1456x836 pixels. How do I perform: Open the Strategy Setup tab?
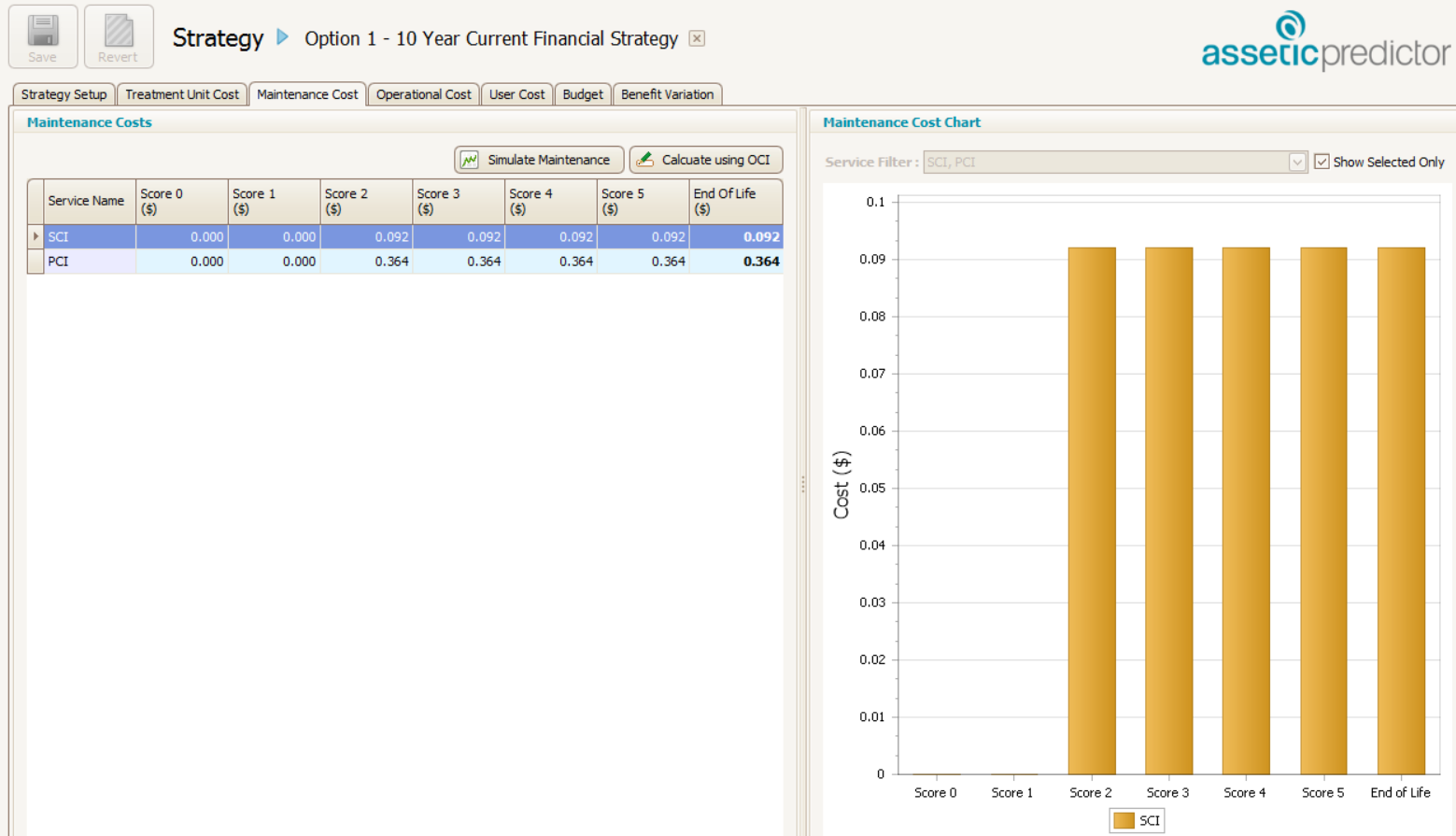point(64,94)
